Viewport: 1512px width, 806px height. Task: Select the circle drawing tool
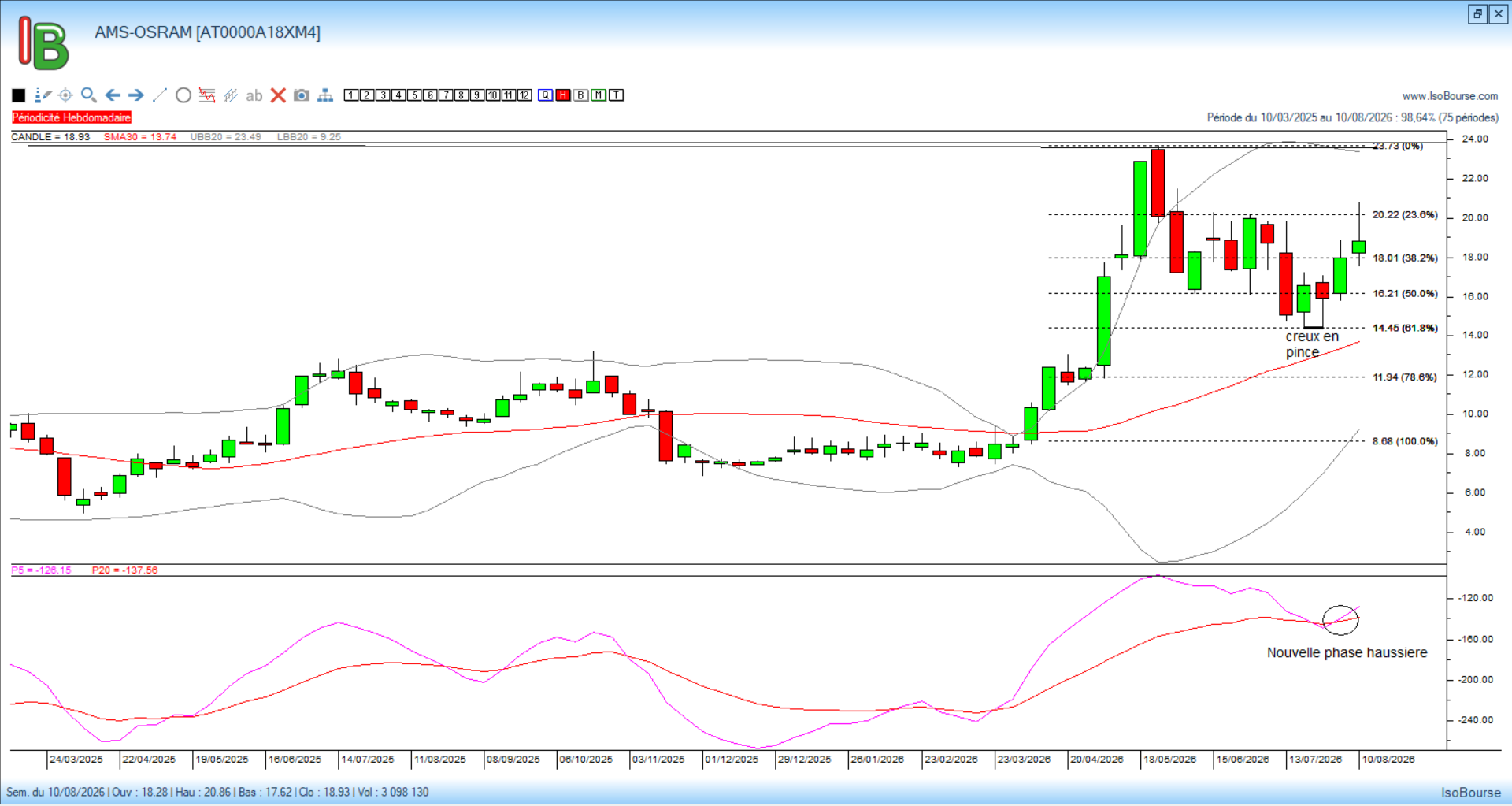coord(183,95)
